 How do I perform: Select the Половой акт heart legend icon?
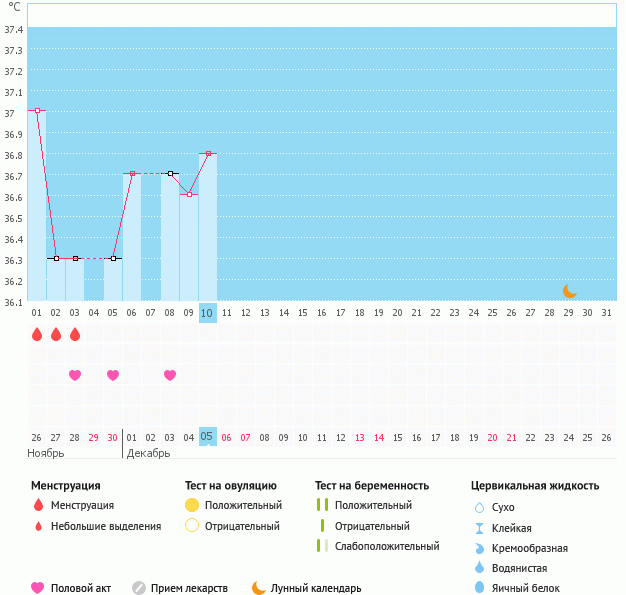click(x=38, y=588)
